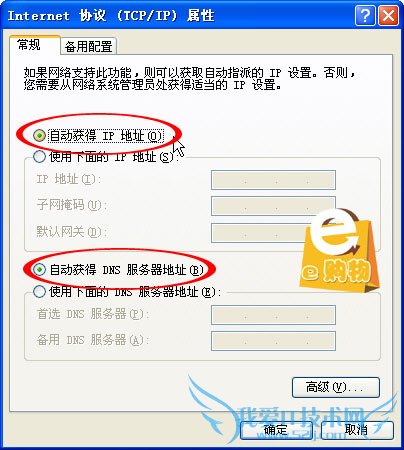
Task: Click the help question mark icon
Action: [365, 15]
